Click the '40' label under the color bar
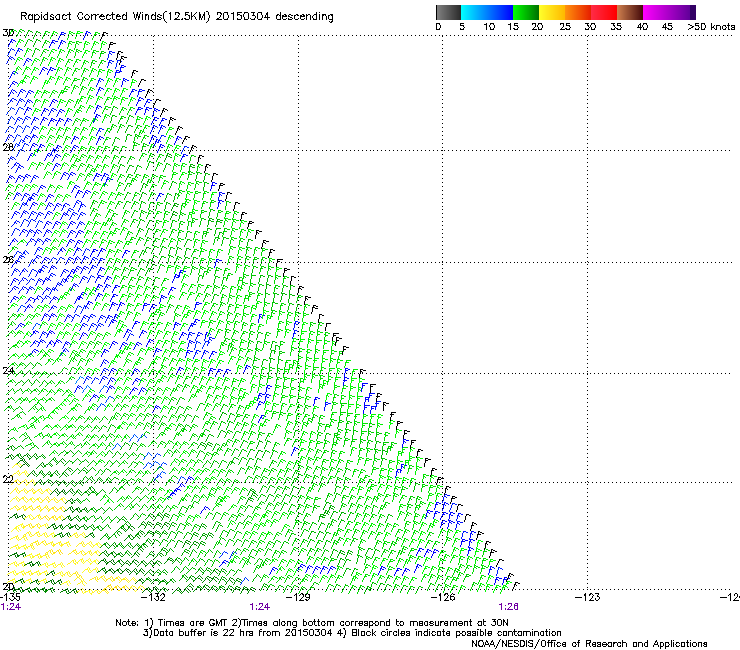Image resolution: width=740 pixels, height=650 pixels. click(642, 27)
